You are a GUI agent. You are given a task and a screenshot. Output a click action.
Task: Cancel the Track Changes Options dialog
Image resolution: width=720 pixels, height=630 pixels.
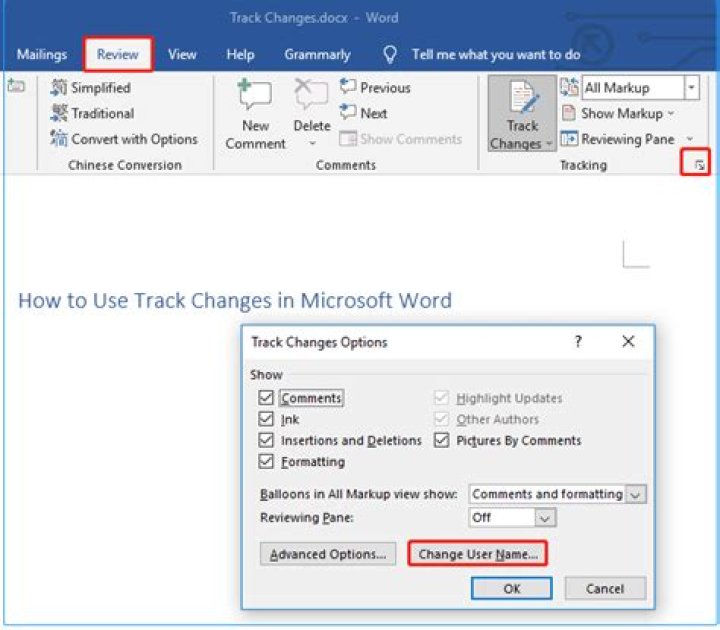coord(605,588)
